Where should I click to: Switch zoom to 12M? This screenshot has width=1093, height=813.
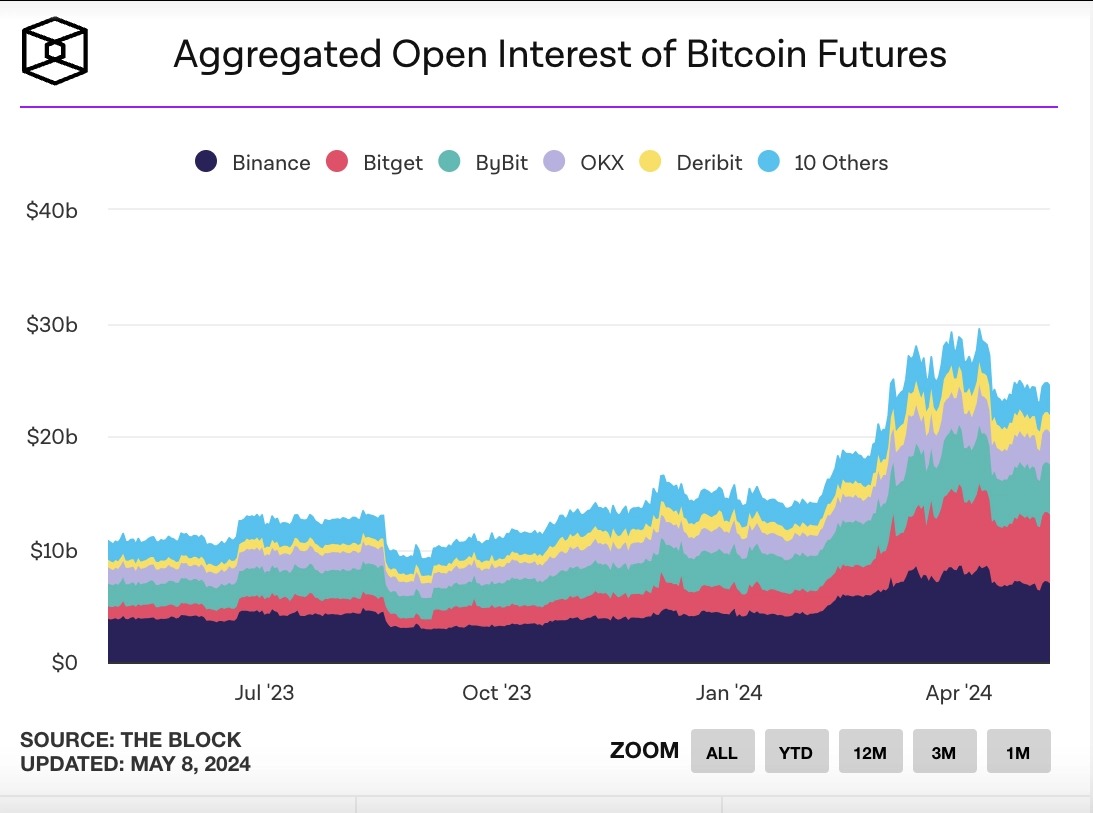(x=871, y=752)
